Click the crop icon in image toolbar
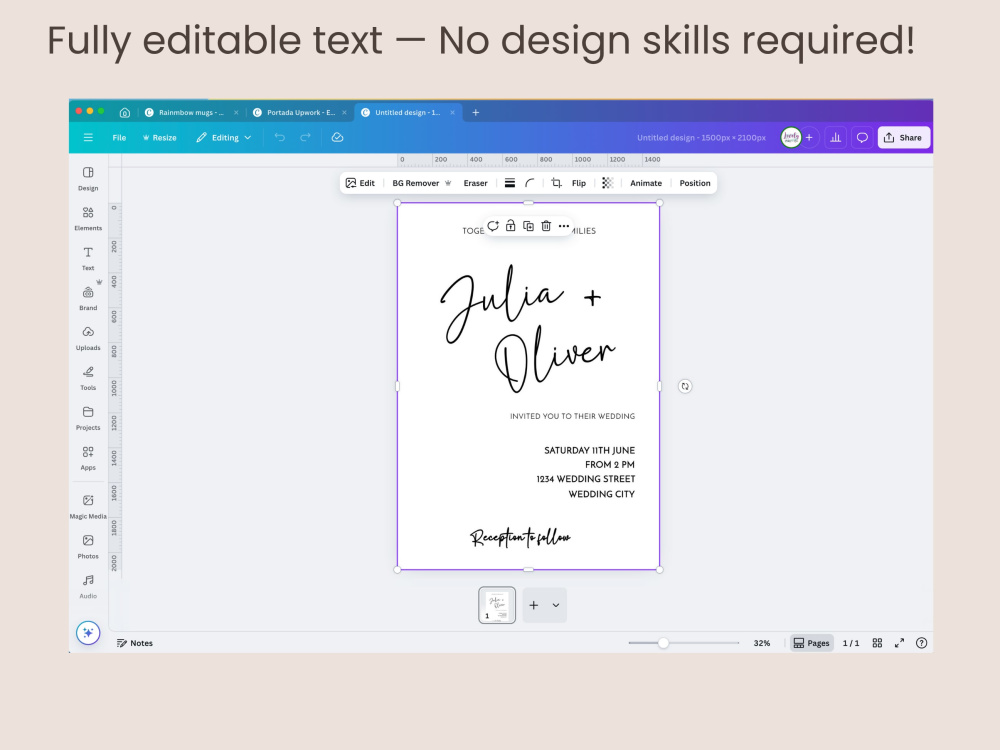1000x750 pixels. click(556, 183)
